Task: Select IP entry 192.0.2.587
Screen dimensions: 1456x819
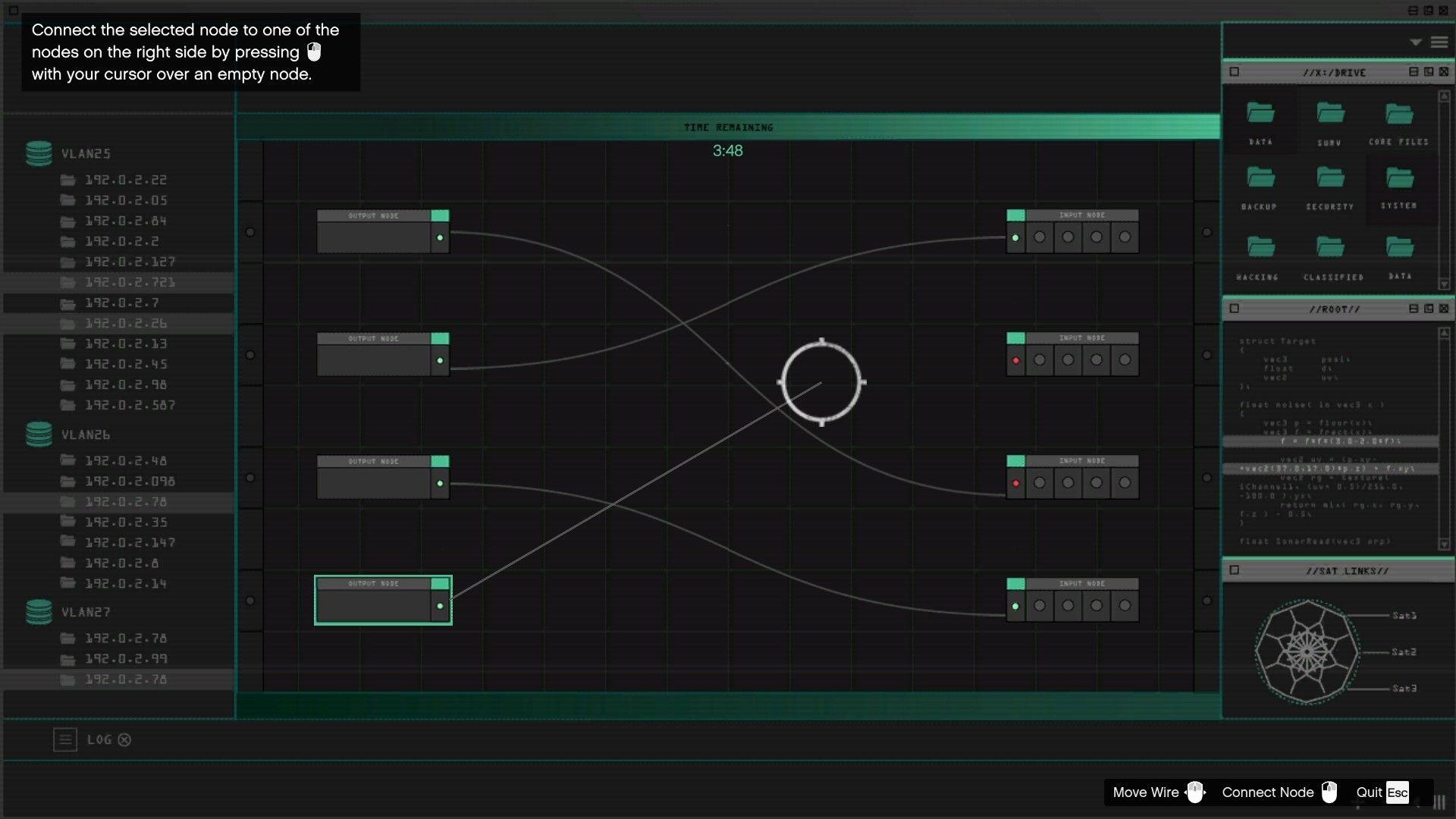Action: click(130, 405)
